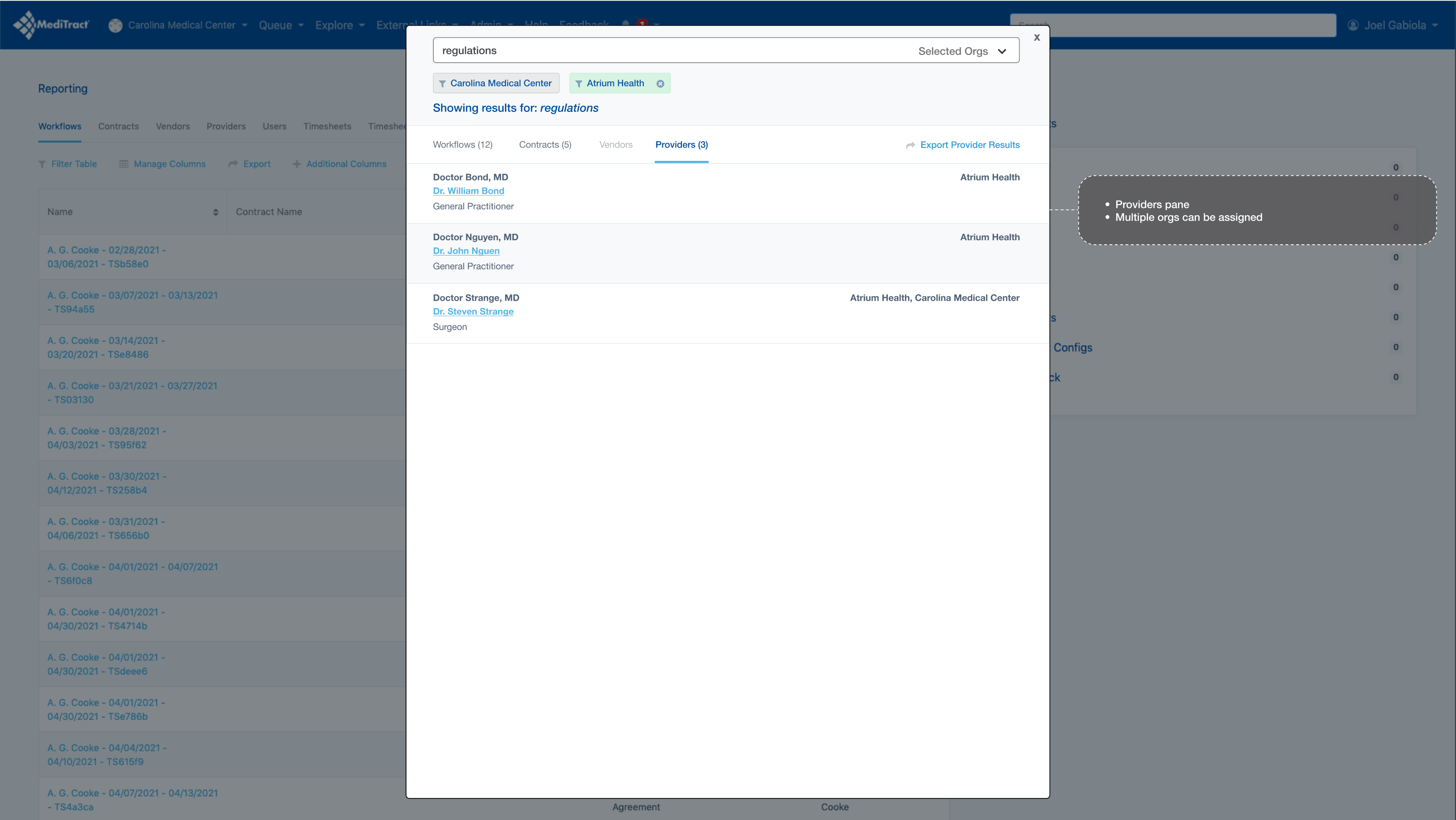Expand the Carolina Medical Center org menu
Viewport: 1456px width, 820px height.
[x=181, y=25]
